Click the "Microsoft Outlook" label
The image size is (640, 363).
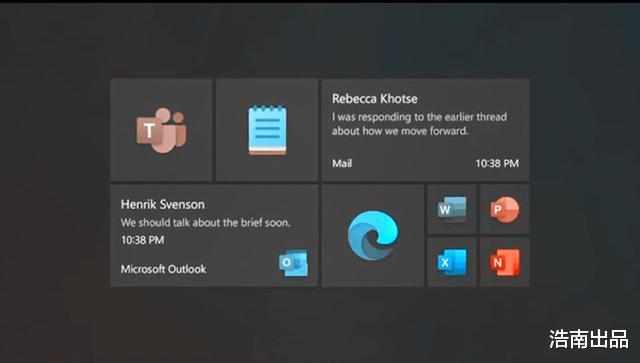click(x=163, y=269)
